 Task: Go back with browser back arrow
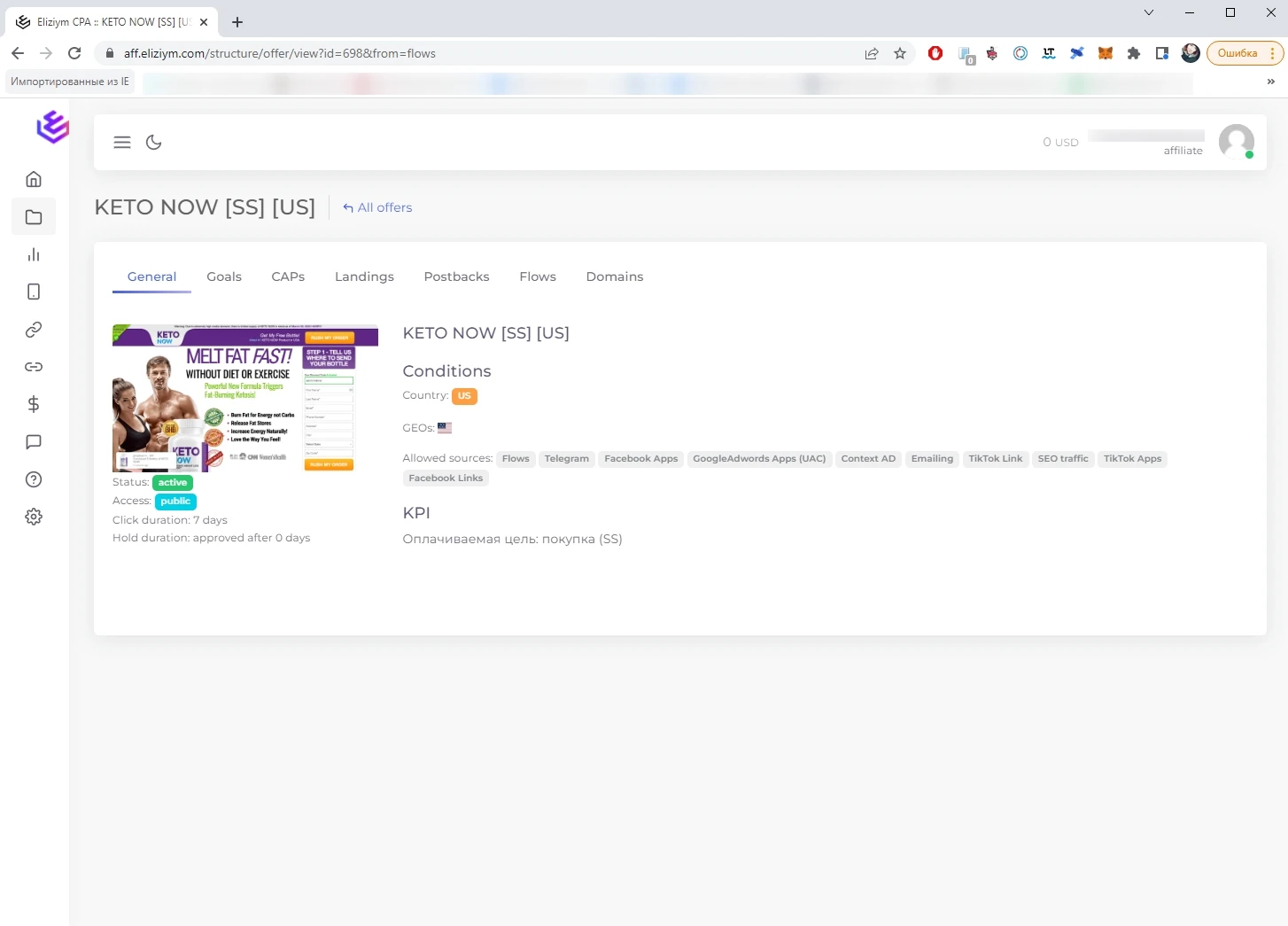coord(18,53)
